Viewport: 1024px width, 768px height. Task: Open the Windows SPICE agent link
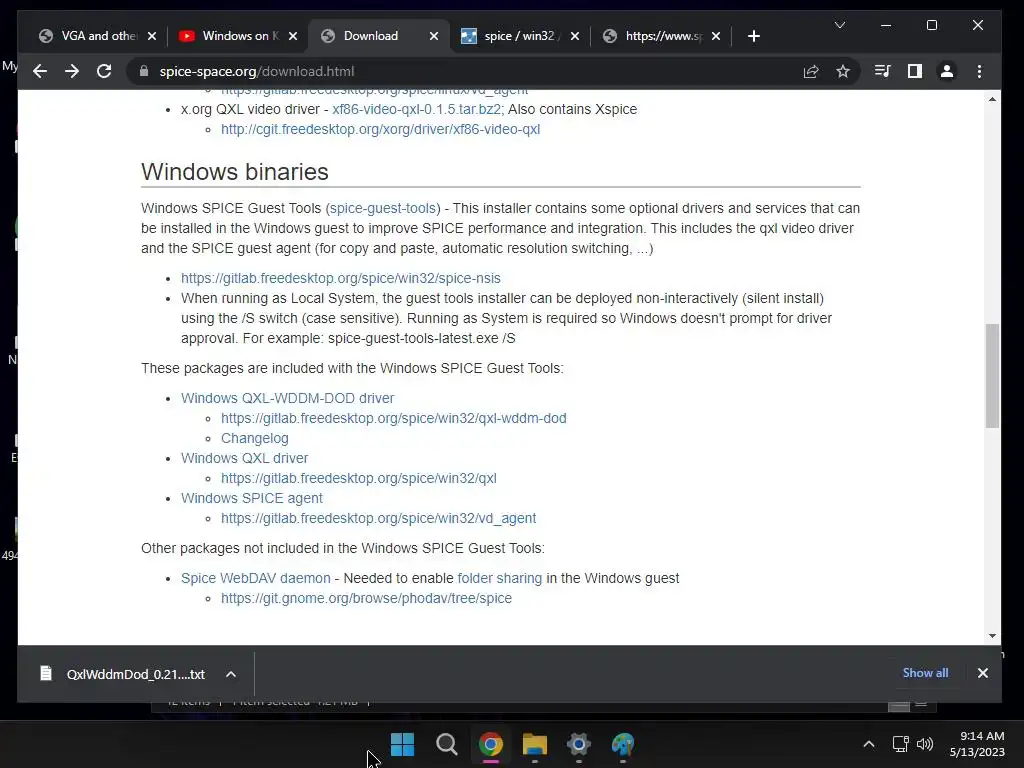point(251,498)
